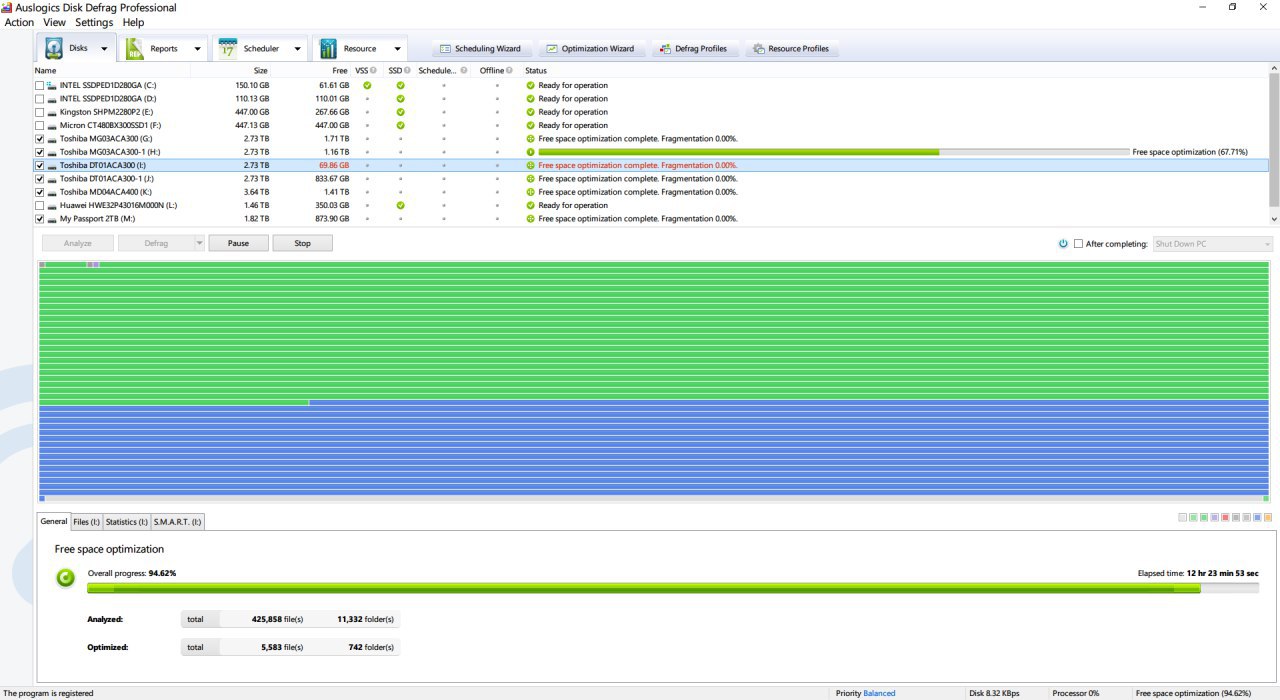Launch the Scheduling Wizard

tap(480, 48)
